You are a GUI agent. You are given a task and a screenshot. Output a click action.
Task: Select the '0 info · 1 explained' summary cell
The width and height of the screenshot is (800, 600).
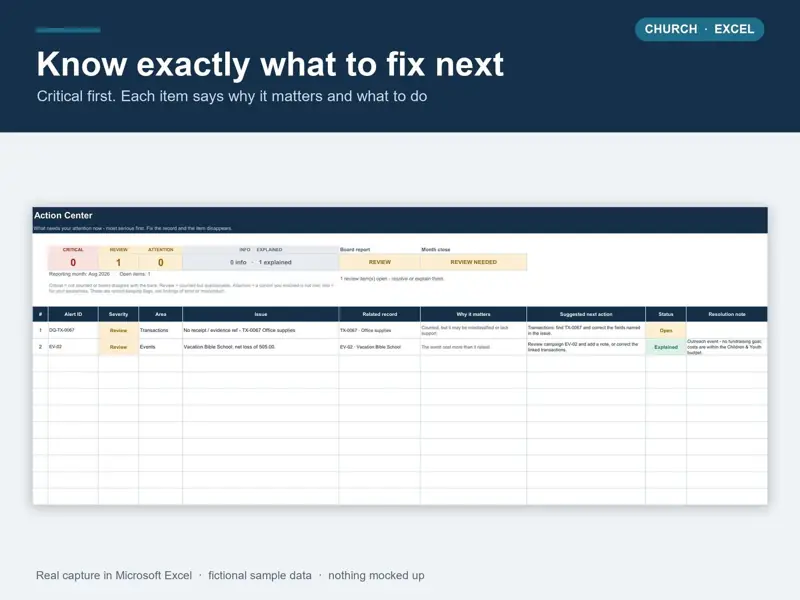[261, 262]
